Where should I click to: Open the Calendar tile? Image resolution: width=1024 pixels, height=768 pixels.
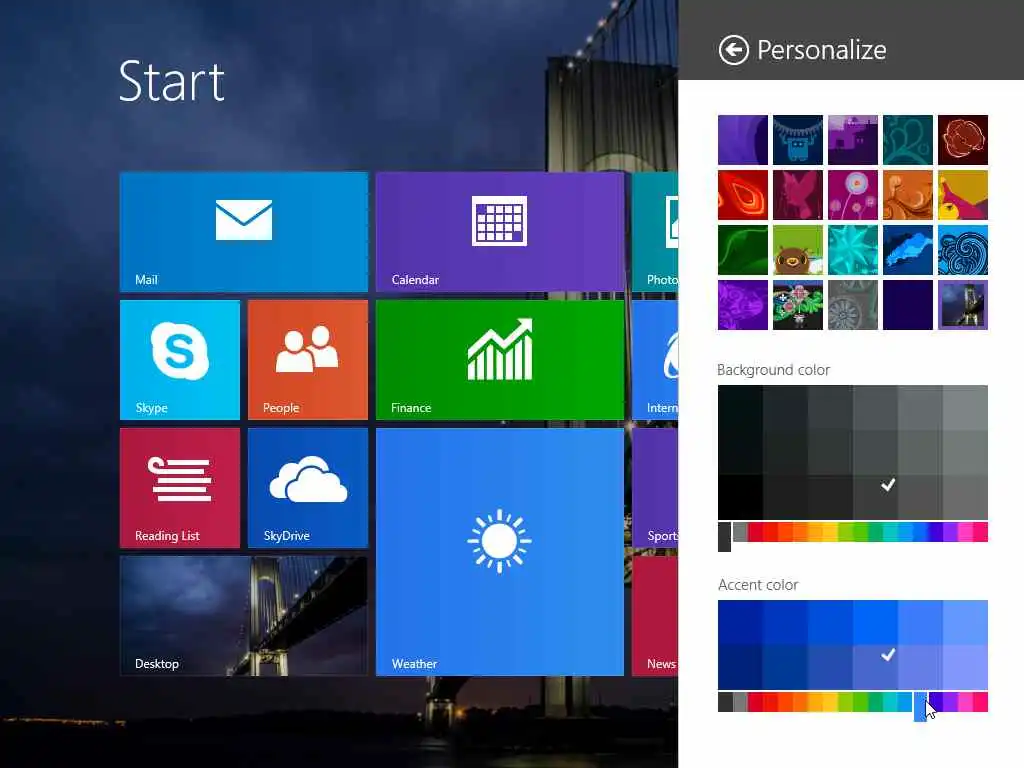click(500, 232)
